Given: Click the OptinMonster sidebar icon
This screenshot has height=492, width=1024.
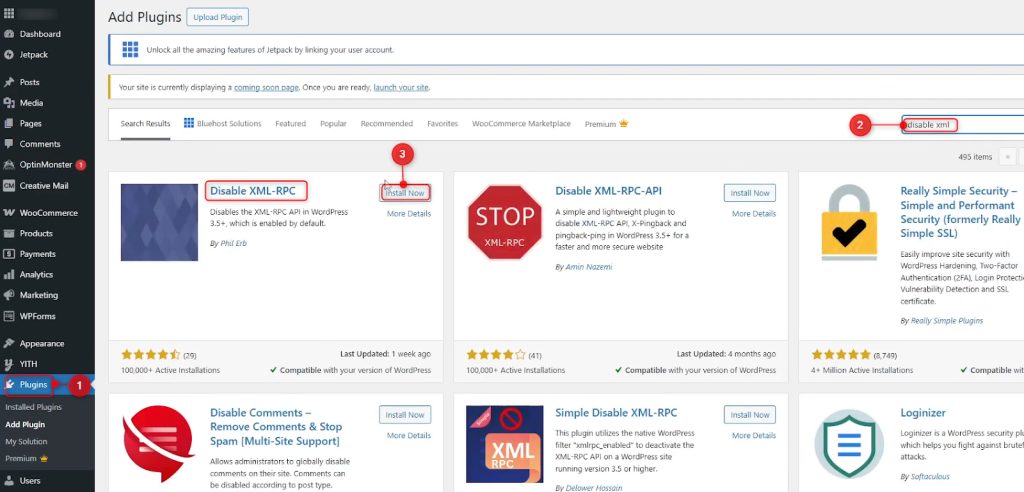Looking at the screenshot, I should coord(8,165).
